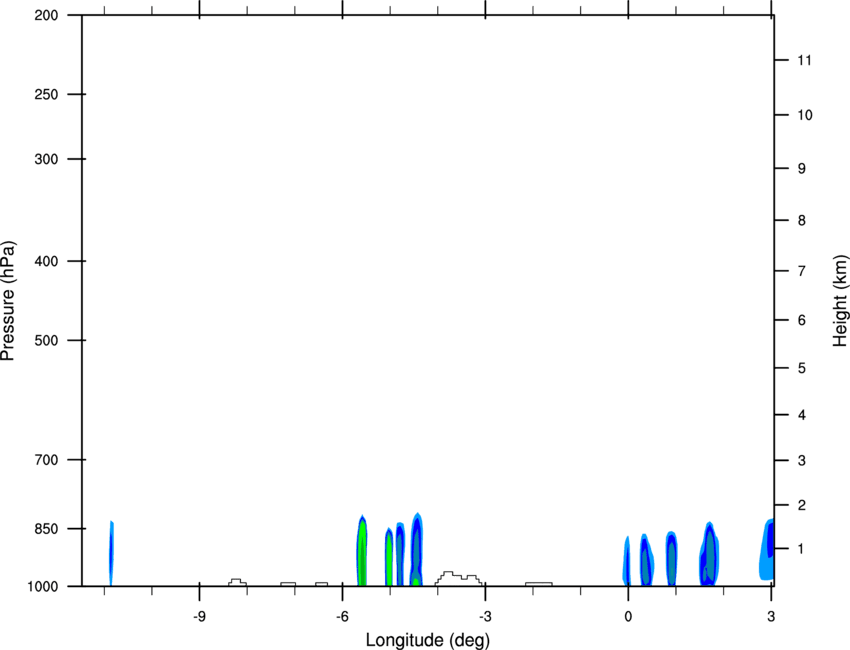Click the 'Pressure (hPa)' axis title
This screenshot has height=650, width=850.
coord(8,301)
